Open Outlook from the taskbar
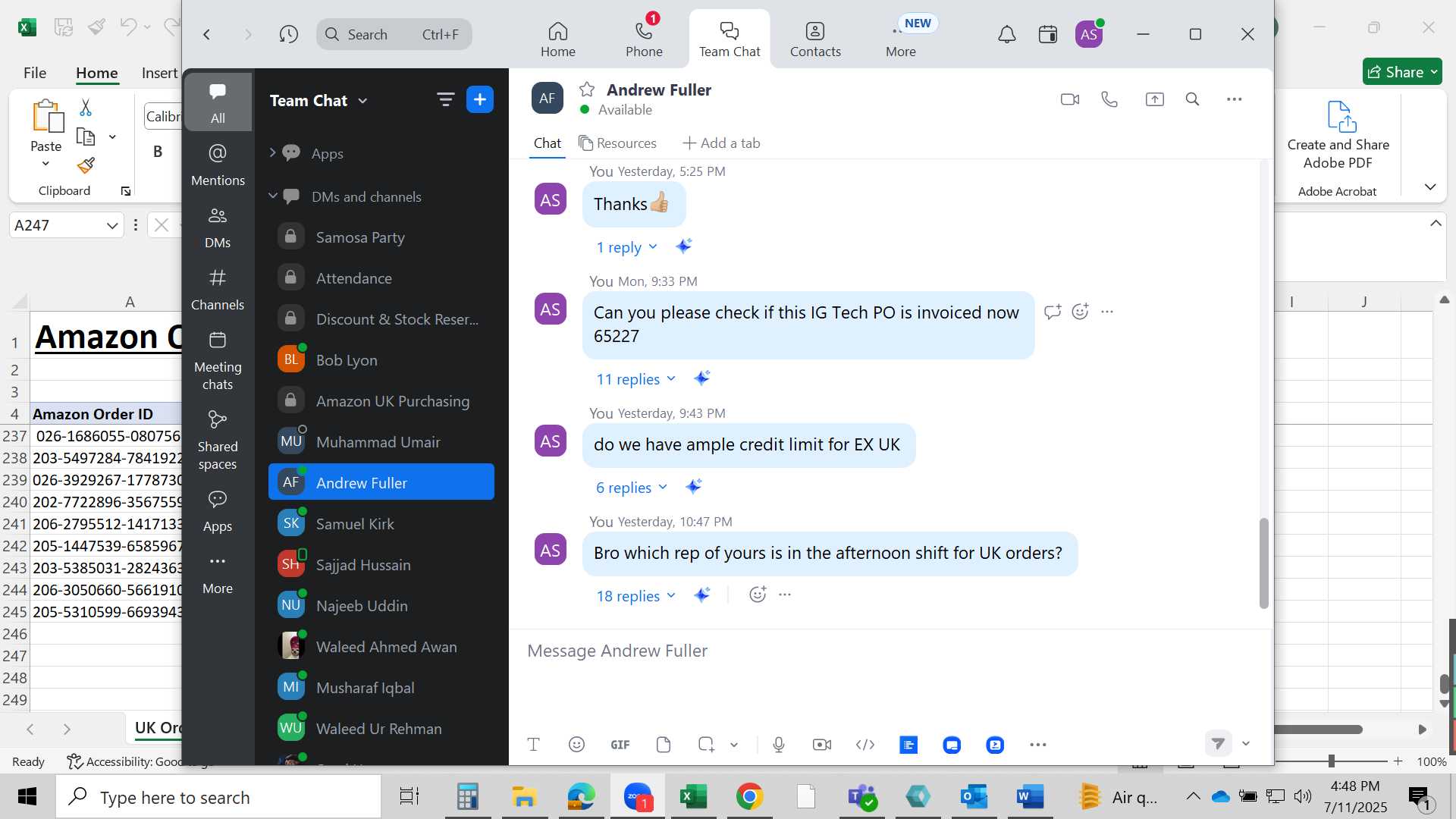 click(973, 797)
